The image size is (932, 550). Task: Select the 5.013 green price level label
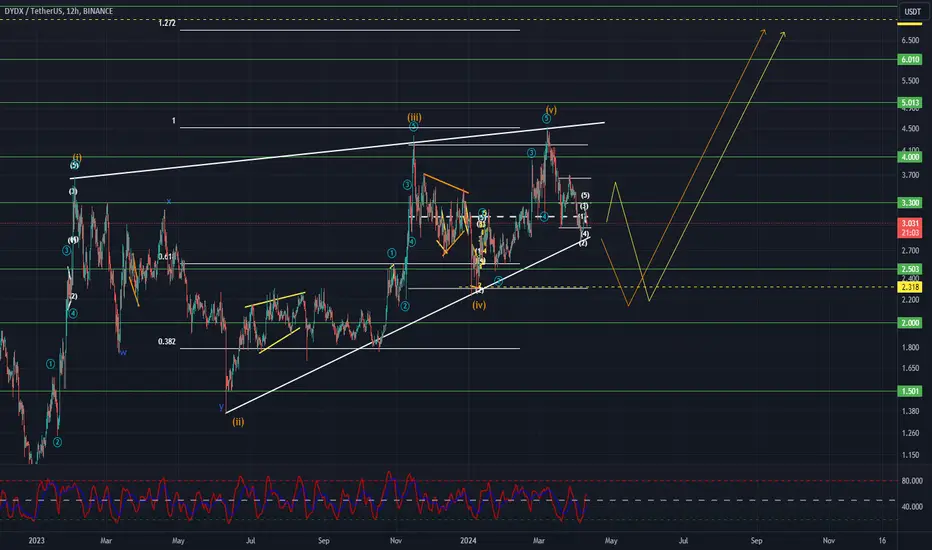(x=909, y=103)
